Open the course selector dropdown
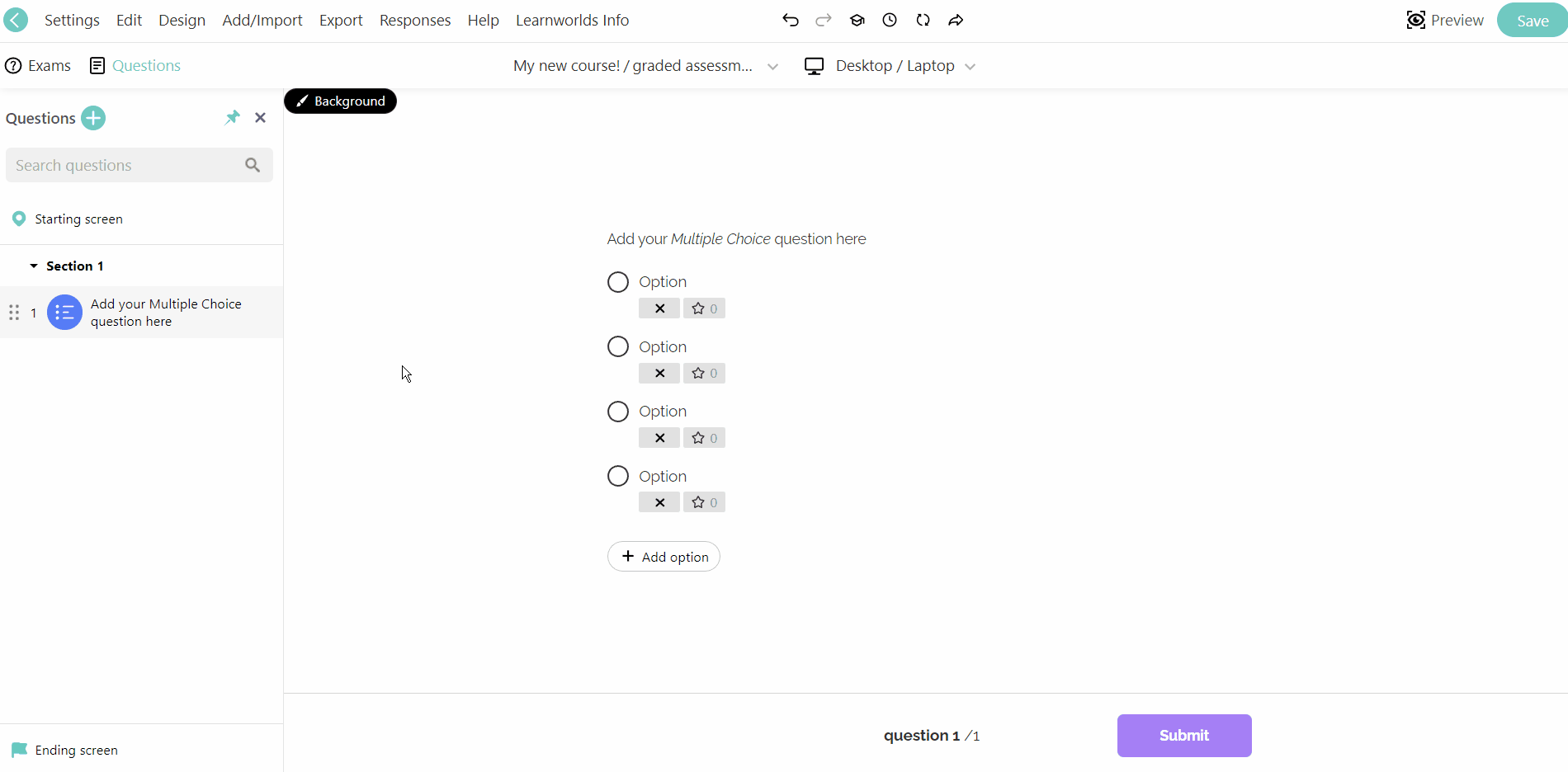 772,66
